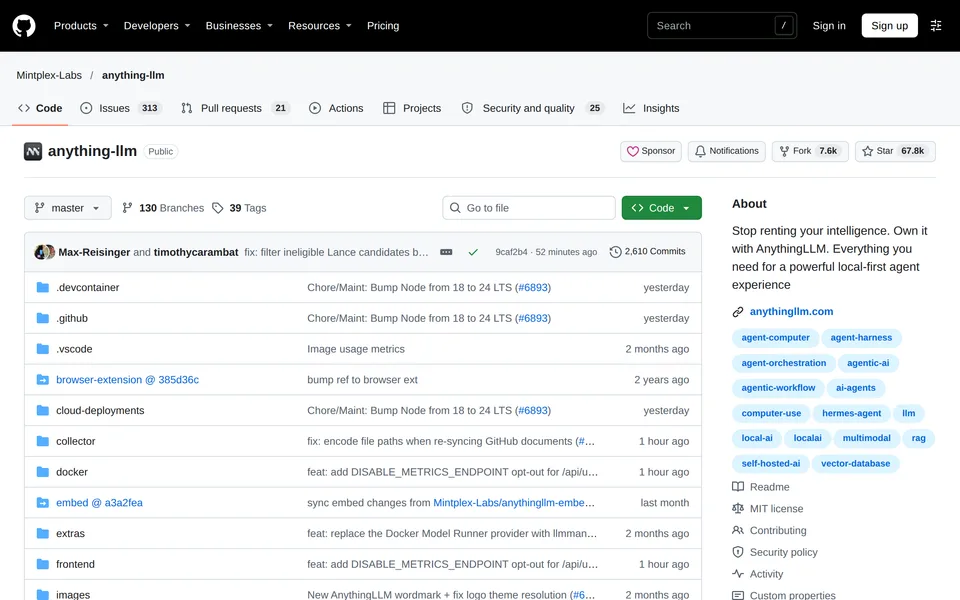Viewport: 960px width, 600px height.
Task: Switch to the Pull requests tab
Action: (x=234, y=108)
